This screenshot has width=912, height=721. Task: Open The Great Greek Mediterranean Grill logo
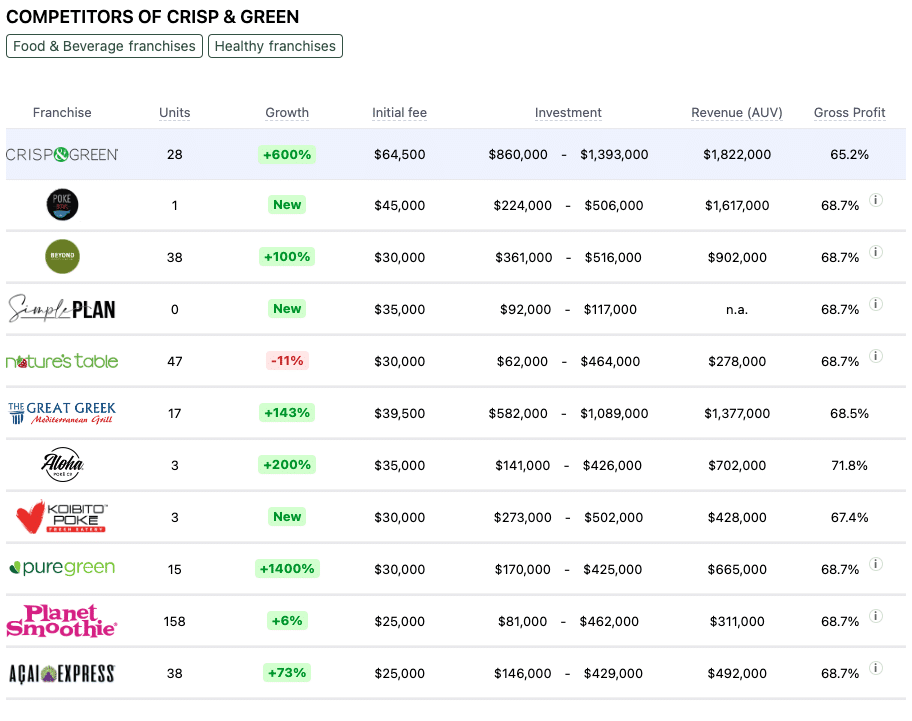pos(62,413)
